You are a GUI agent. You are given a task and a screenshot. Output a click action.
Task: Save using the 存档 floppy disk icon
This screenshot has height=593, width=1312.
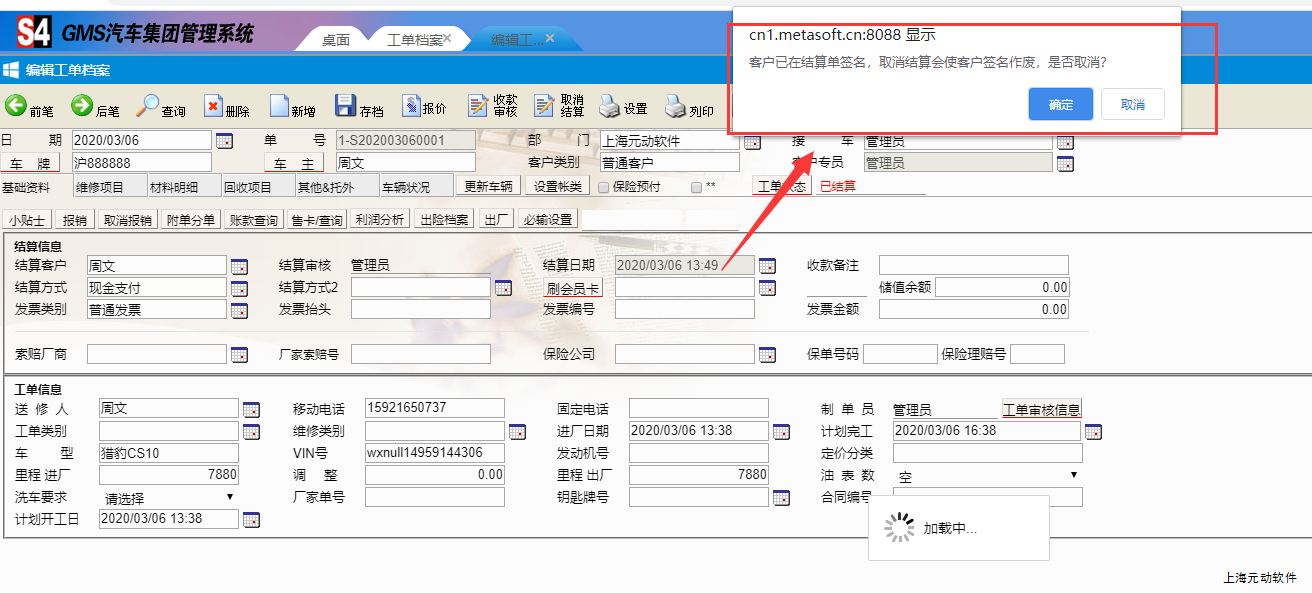345,106
